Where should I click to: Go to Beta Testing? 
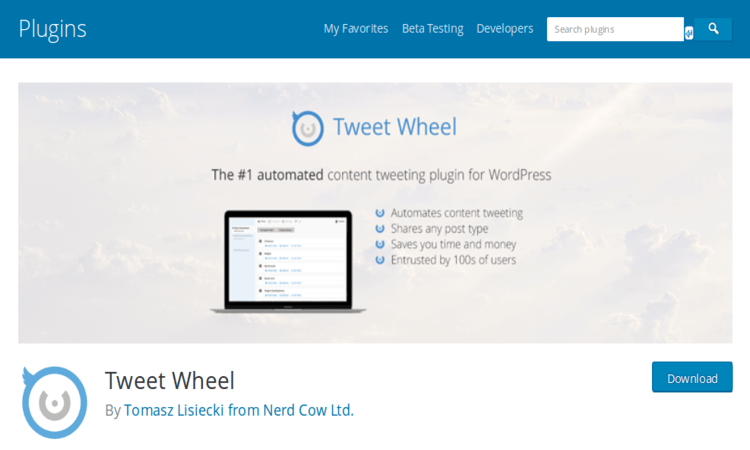432,29
